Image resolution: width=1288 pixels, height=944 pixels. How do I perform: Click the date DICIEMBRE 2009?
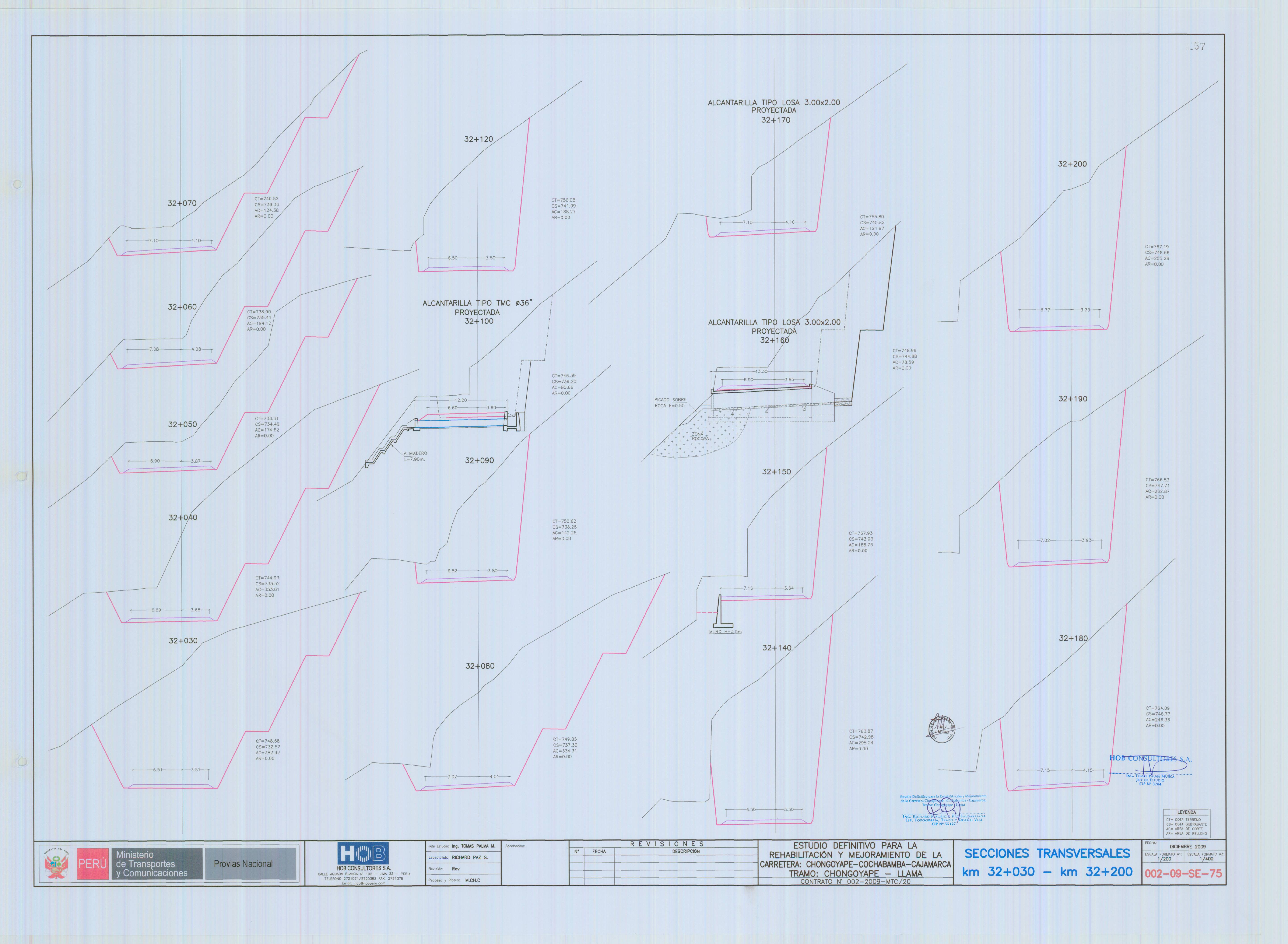pos(1187,847)
